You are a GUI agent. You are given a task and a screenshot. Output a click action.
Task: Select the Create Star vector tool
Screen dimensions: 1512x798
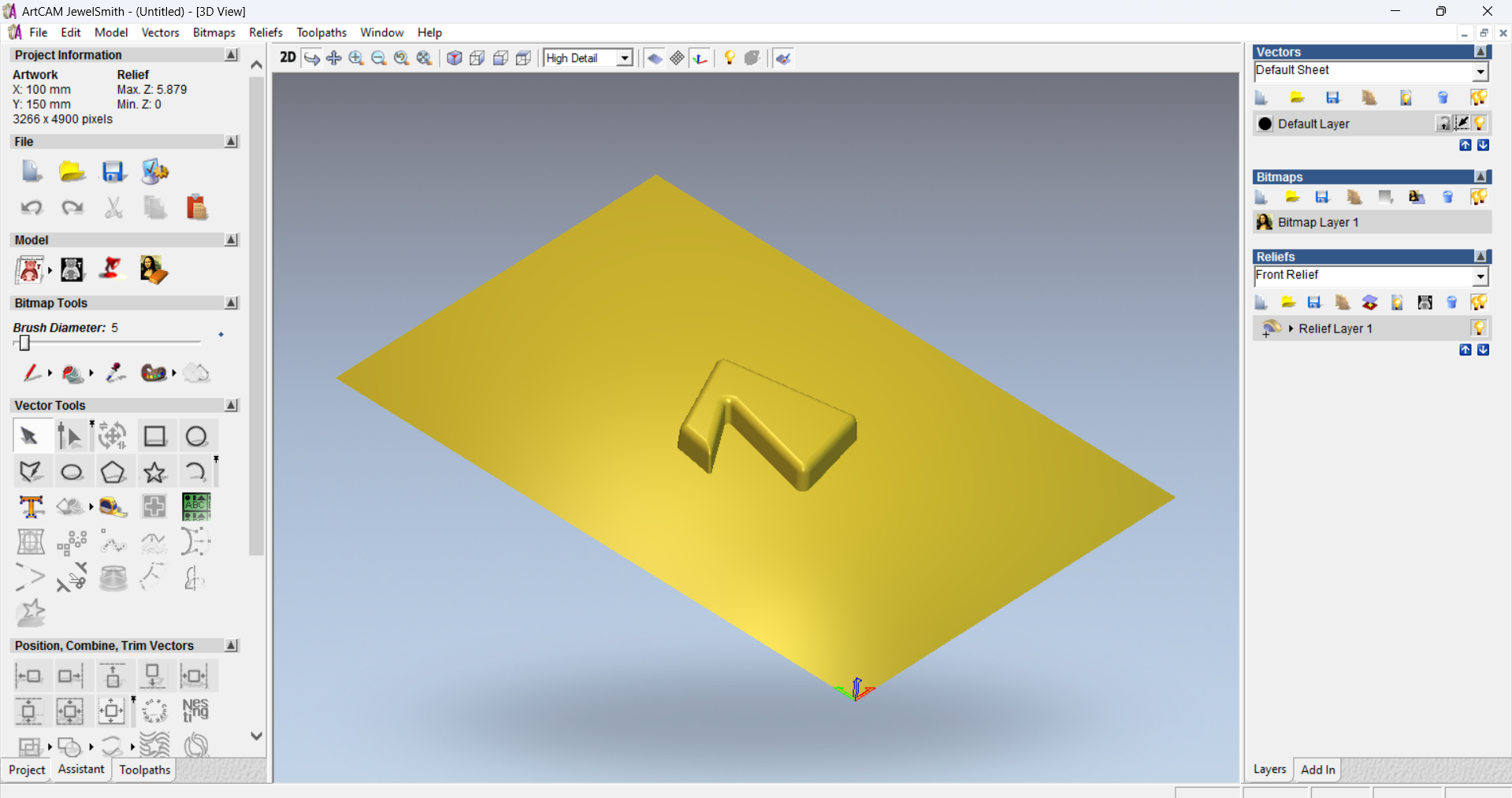coord(154,472)
